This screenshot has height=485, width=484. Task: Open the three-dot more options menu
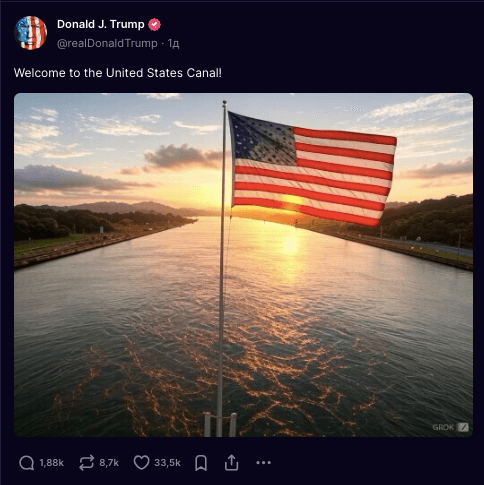(x=263, y=463)
